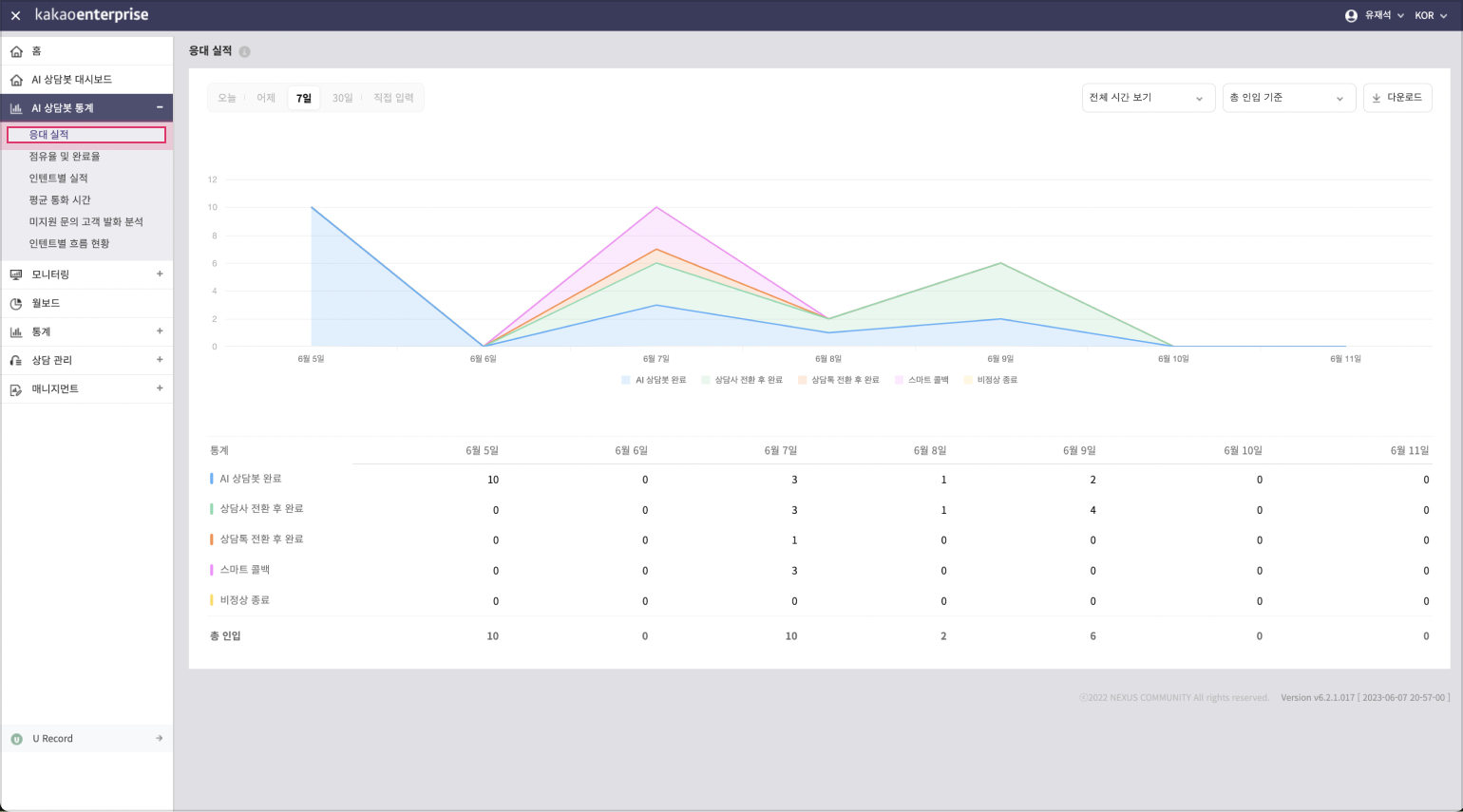Open 점유율 및 완료율 submenu item
The width and height of the screenshot is (1463, 812).
(65, 157)
